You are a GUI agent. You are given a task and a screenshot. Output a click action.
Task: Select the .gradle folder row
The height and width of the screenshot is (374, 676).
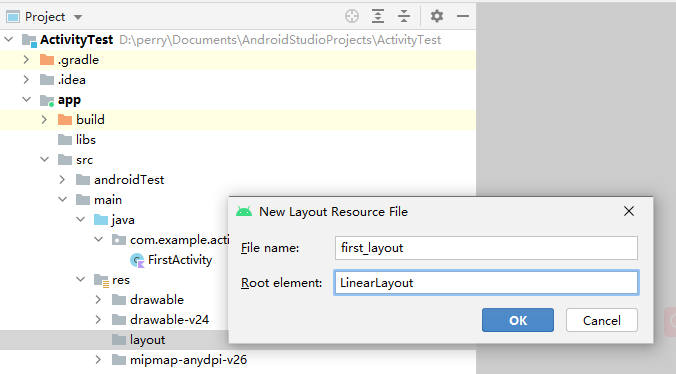(238, 59)
